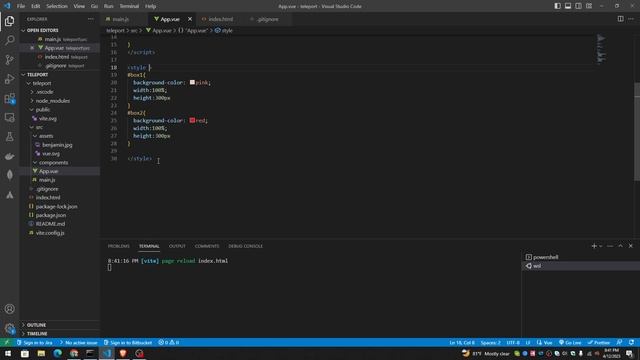Image resolution: width=640 pixels, height=360 pixels.
Task: Open the Windows Start menu
Action: pyautogui.click(x=8, y=353)
